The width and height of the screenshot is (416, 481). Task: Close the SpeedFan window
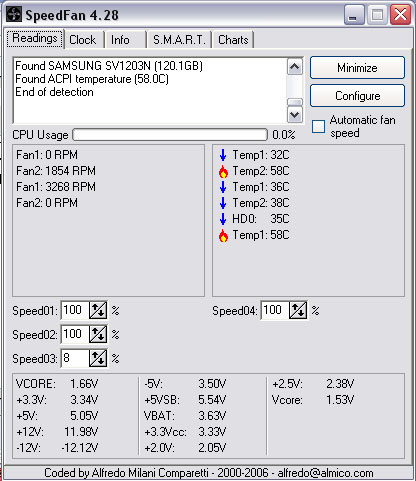pyautogui.click(x=400, y=15)
